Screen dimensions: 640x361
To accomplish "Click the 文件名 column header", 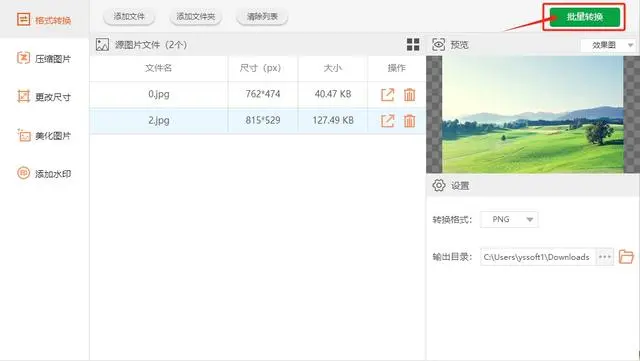I will tap(158, 68).
